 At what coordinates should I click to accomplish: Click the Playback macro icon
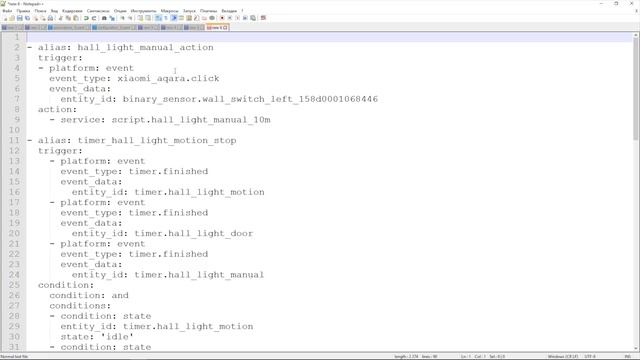(x=237, y=18)
